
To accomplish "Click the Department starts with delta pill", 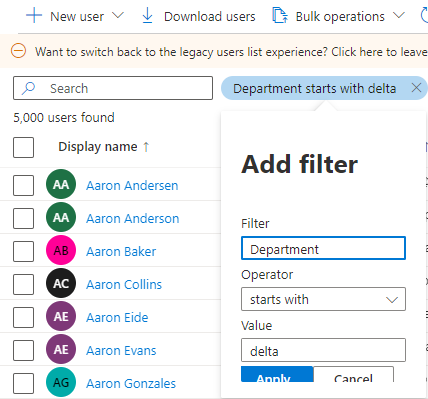I will [x=315, y=89].
